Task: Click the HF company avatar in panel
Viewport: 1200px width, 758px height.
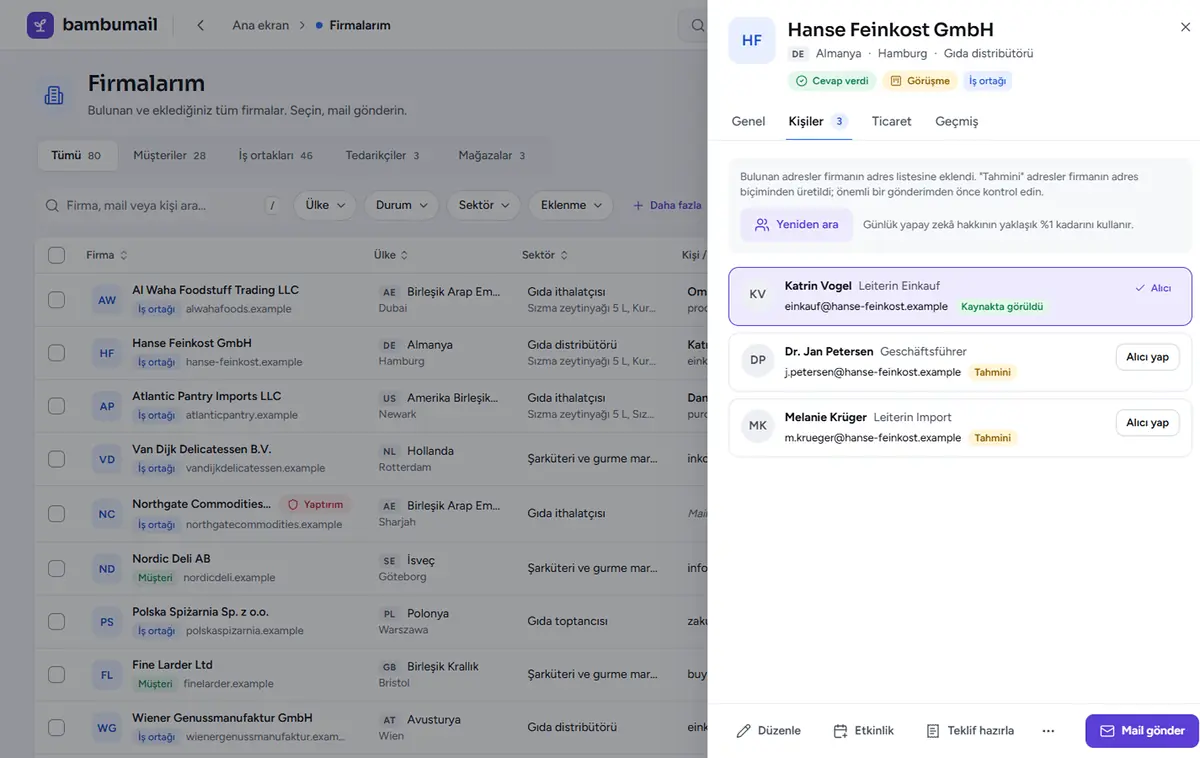Action: click(752, 41)
